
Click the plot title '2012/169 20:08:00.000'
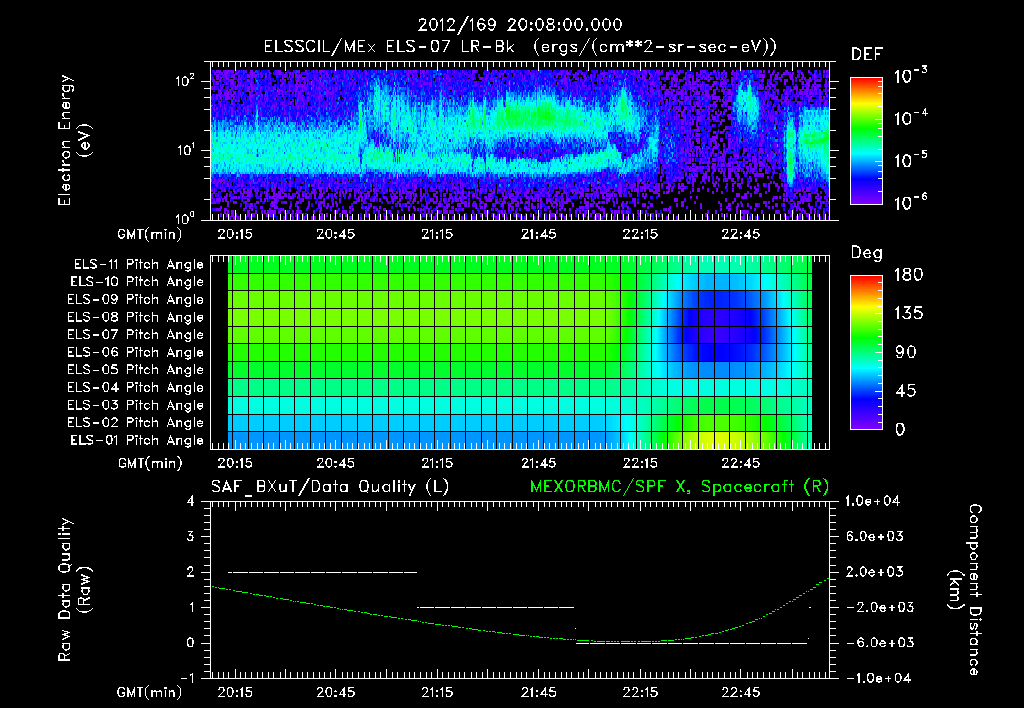pos(520,25)
